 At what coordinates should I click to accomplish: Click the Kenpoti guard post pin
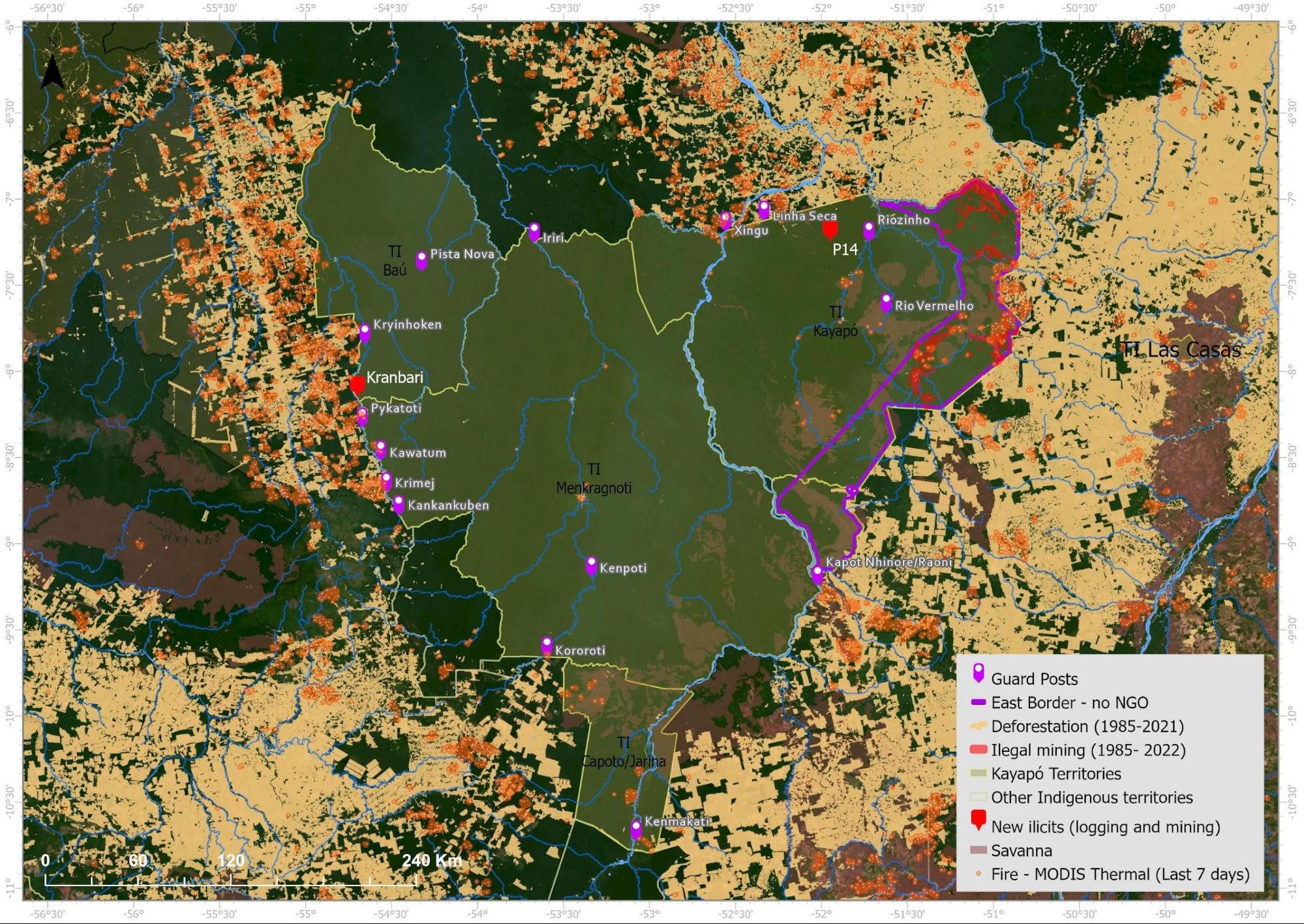coord(591,565)
